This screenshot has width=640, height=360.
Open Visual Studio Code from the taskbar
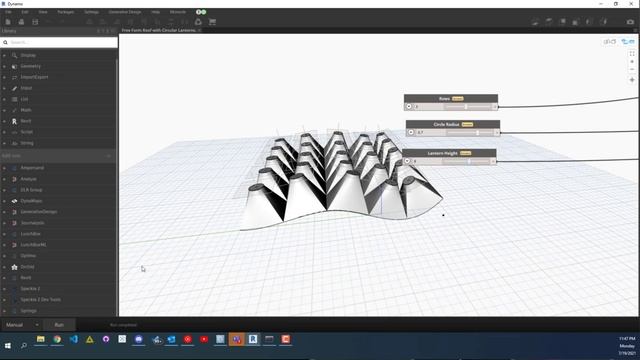click(73, 339)
